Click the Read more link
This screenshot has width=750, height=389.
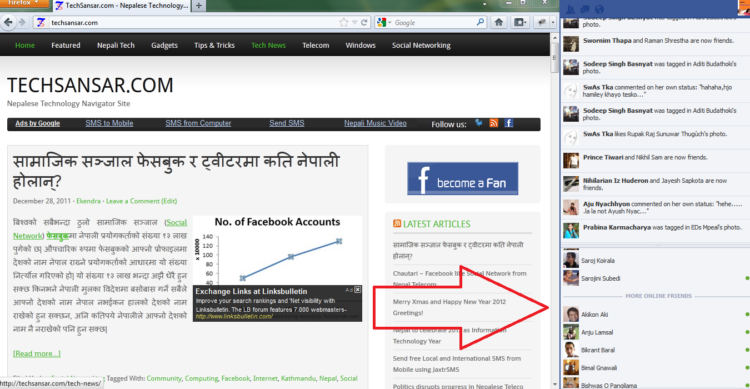tap(37, 354)
